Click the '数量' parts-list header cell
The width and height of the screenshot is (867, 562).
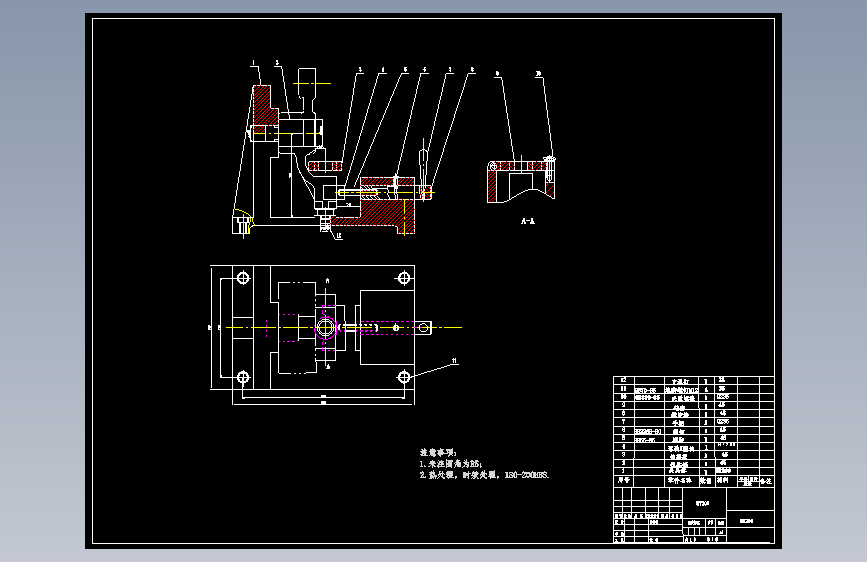click(706, 481)
